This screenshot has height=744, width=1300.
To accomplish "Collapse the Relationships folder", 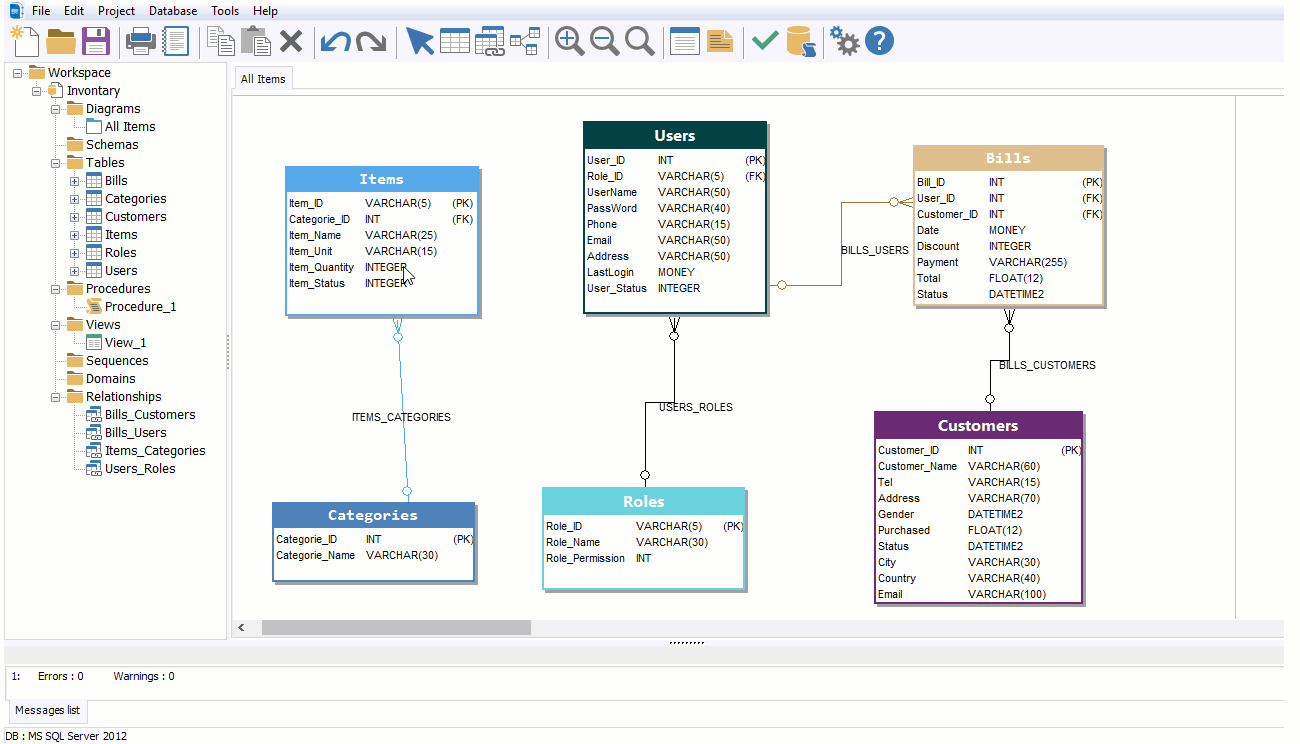I will [x=57, y=396].
